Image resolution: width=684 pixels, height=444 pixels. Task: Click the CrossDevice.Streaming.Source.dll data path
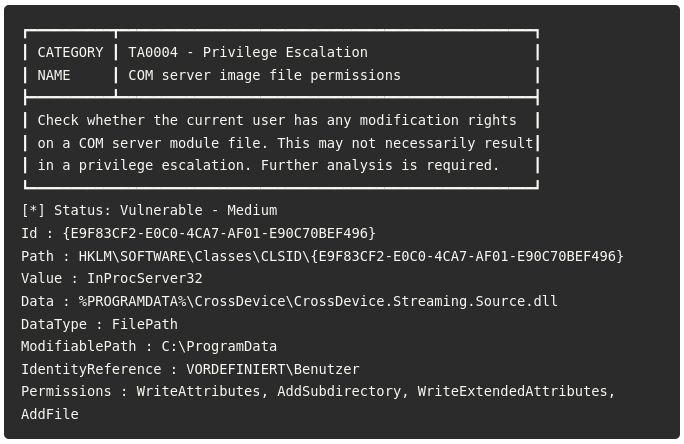tap(318, 301)
